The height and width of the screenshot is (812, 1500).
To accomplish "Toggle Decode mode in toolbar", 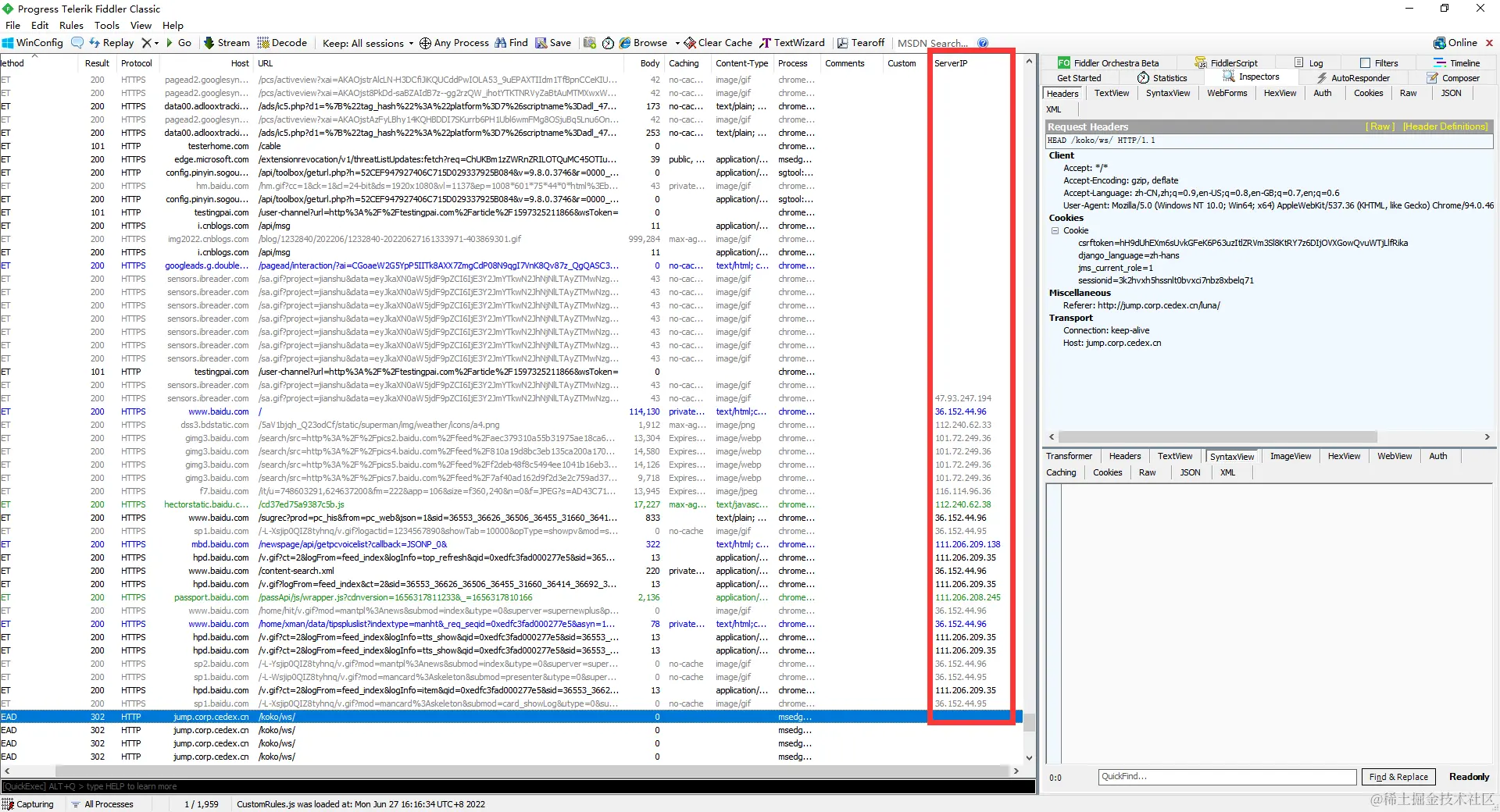I will pyautogui.click(x=282, y=43).
